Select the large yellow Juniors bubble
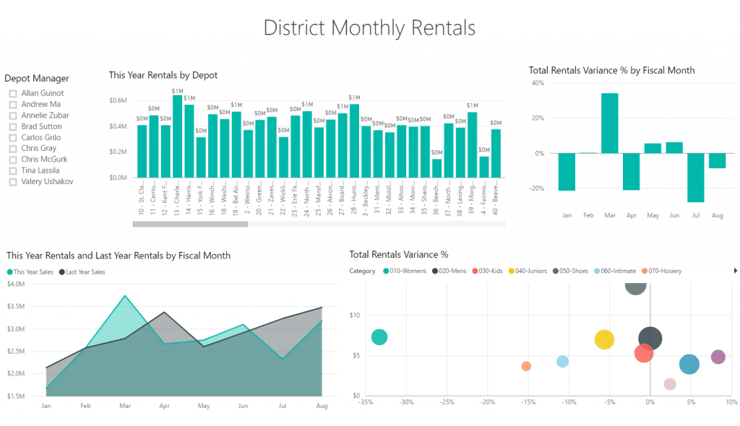 click(604, 340)
